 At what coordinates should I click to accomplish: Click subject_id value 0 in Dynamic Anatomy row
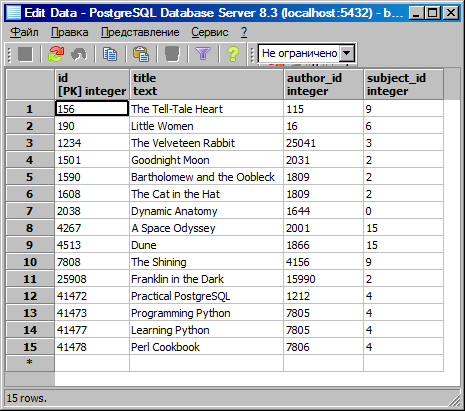coord(404,211)
